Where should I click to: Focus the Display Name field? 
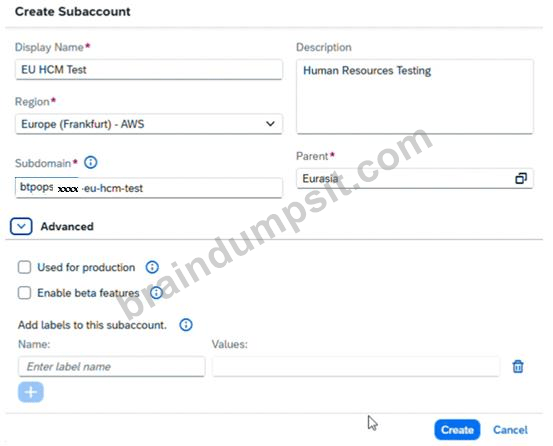(x=149, y=69)
